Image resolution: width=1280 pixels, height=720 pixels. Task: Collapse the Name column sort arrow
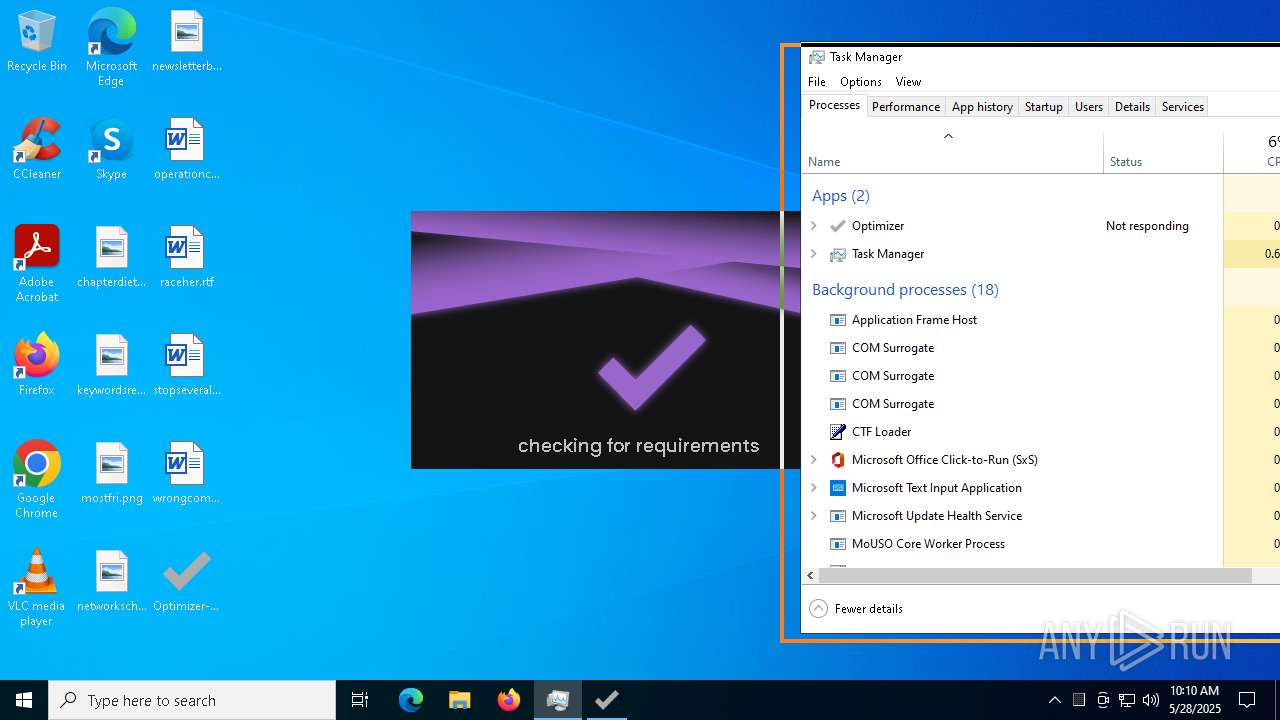click(948, 136)
